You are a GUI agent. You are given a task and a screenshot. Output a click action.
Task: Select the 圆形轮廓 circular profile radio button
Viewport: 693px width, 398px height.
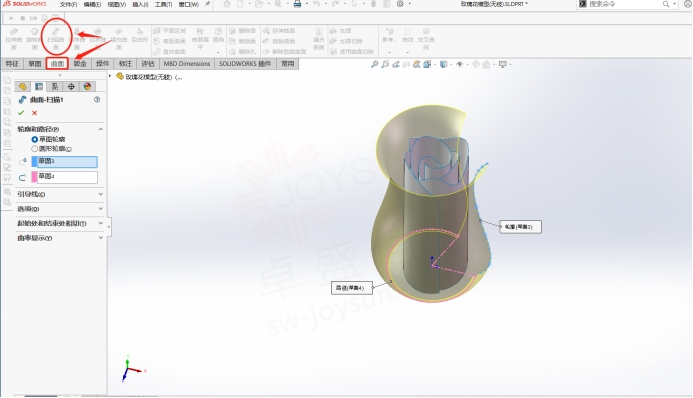(x=34, y=149)
